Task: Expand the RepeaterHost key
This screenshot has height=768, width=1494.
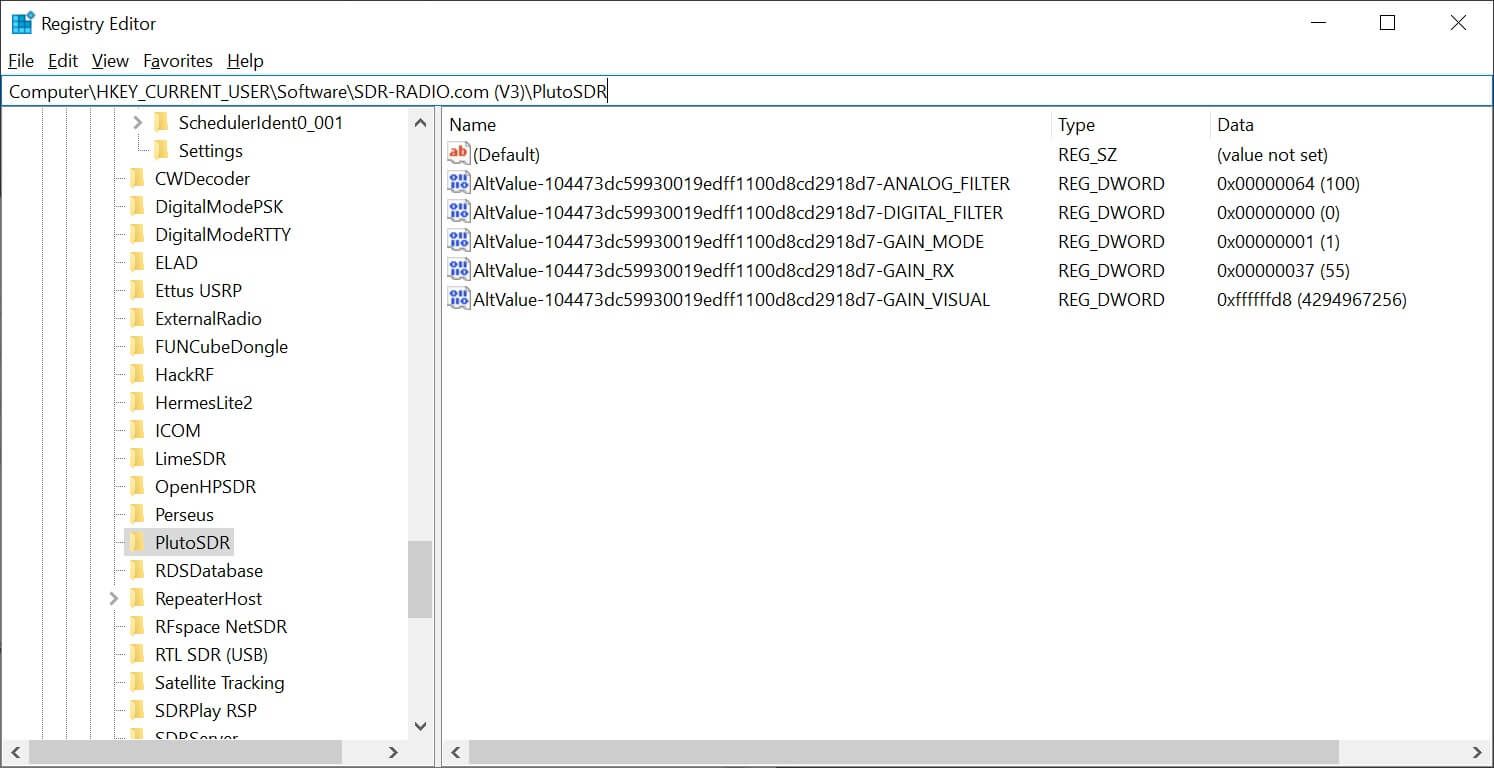Action: point(113,598)
